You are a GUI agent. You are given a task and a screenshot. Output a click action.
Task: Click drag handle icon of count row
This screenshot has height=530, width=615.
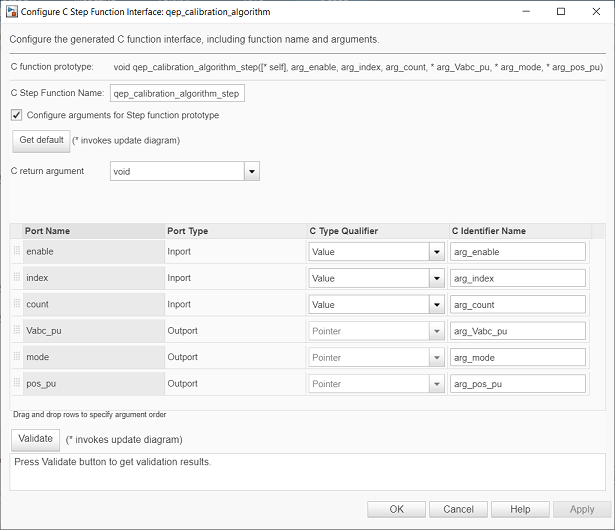click(16, 304)
